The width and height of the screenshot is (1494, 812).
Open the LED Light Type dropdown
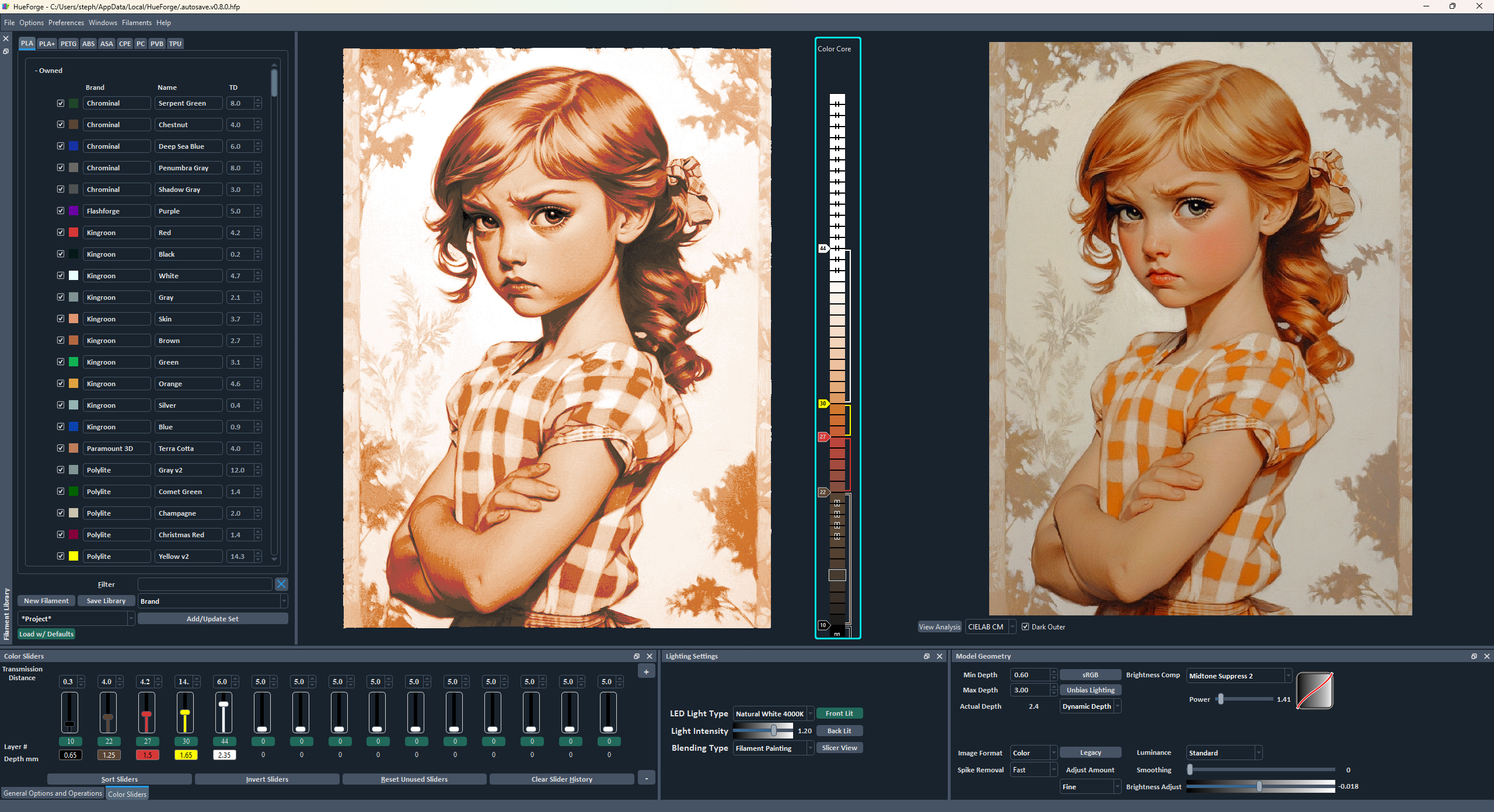(x=773, y=714)
